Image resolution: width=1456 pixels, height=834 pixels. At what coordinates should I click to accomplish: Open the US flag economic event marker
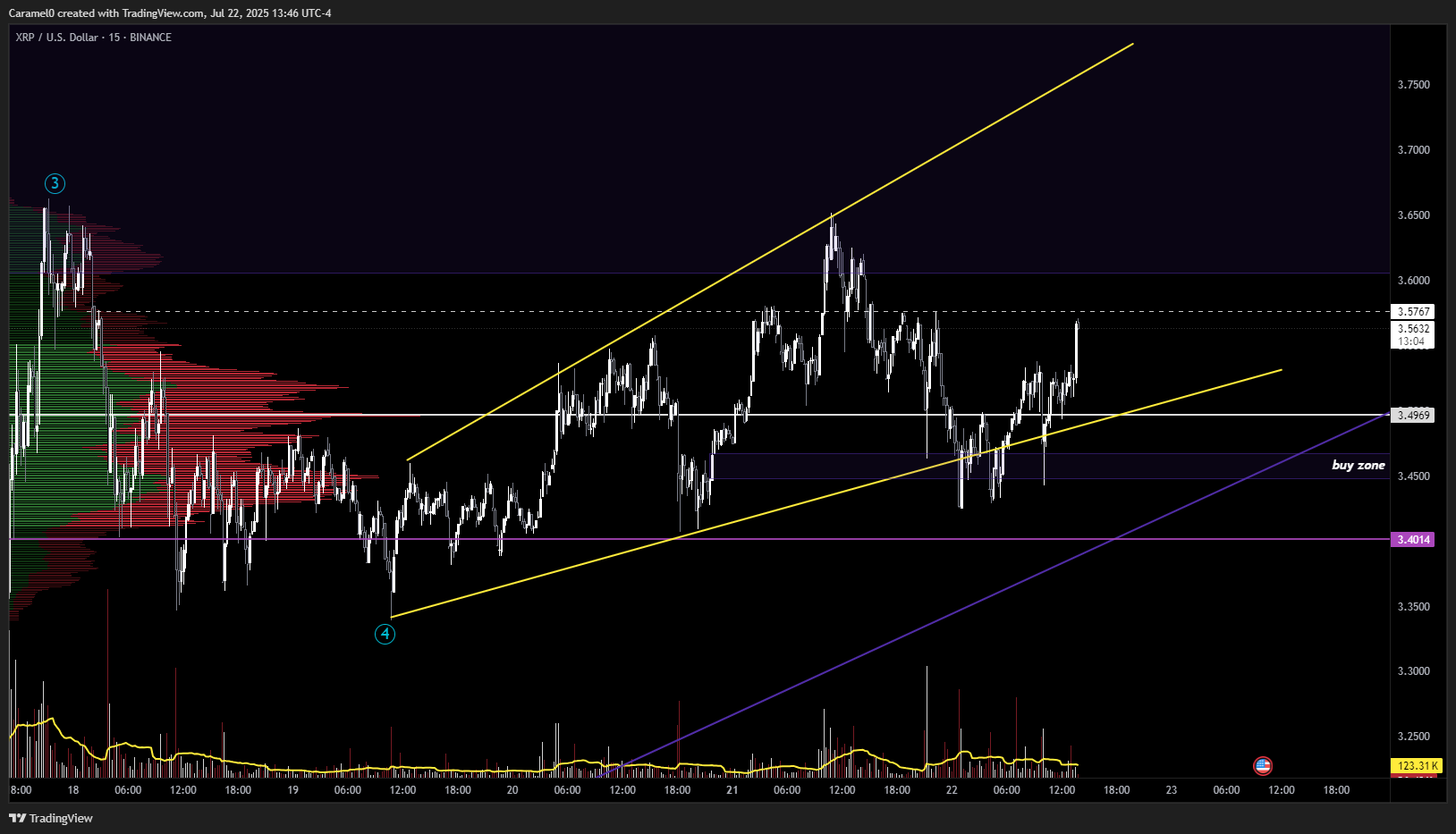pos(1263,765)
